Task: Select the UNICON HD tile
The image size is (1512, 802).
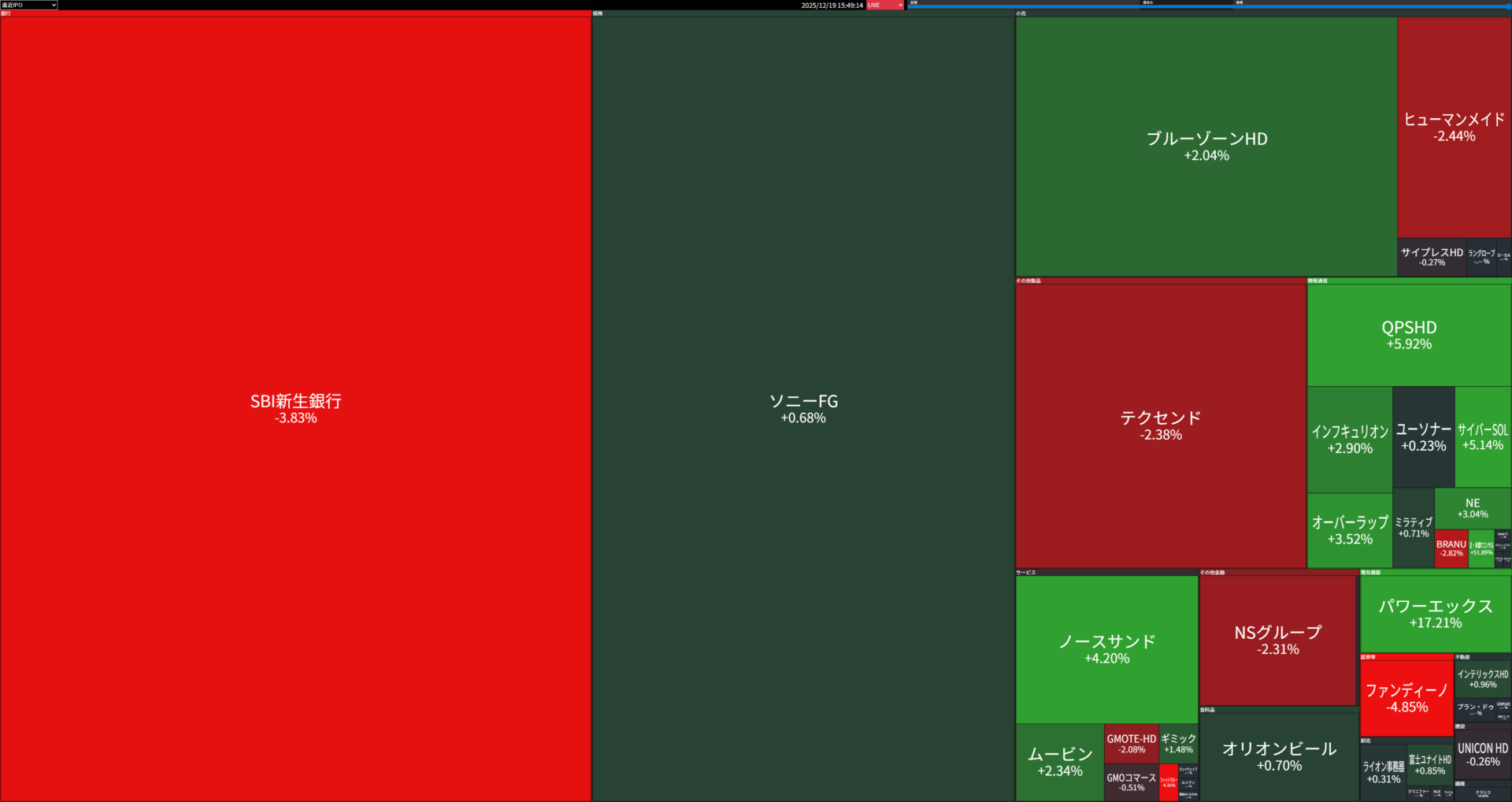Action: pos(1483,754)
